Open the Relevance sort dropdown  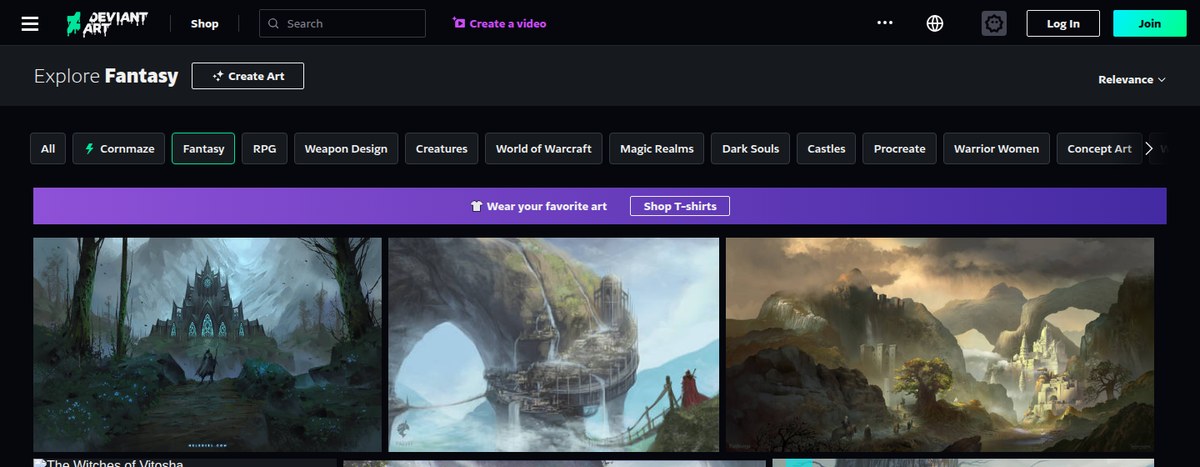pyautogui.click(x=1132, y=80)
